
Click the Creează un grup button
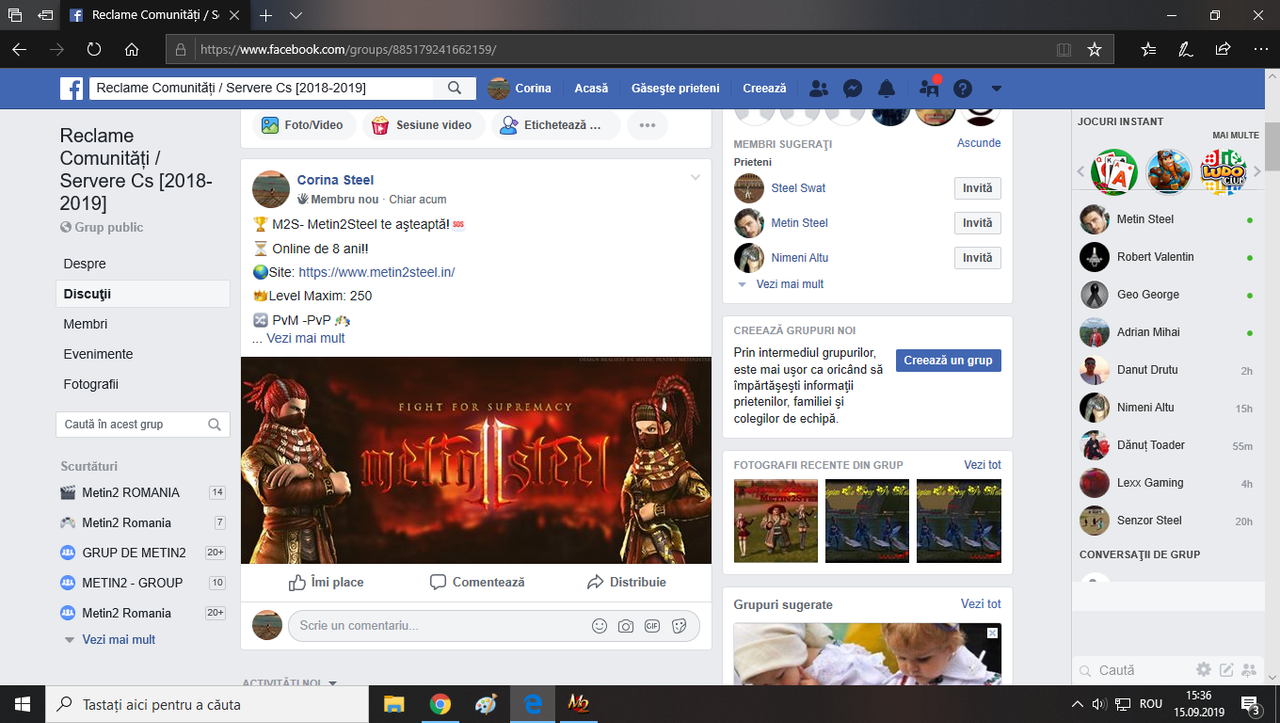pos(948,360)
